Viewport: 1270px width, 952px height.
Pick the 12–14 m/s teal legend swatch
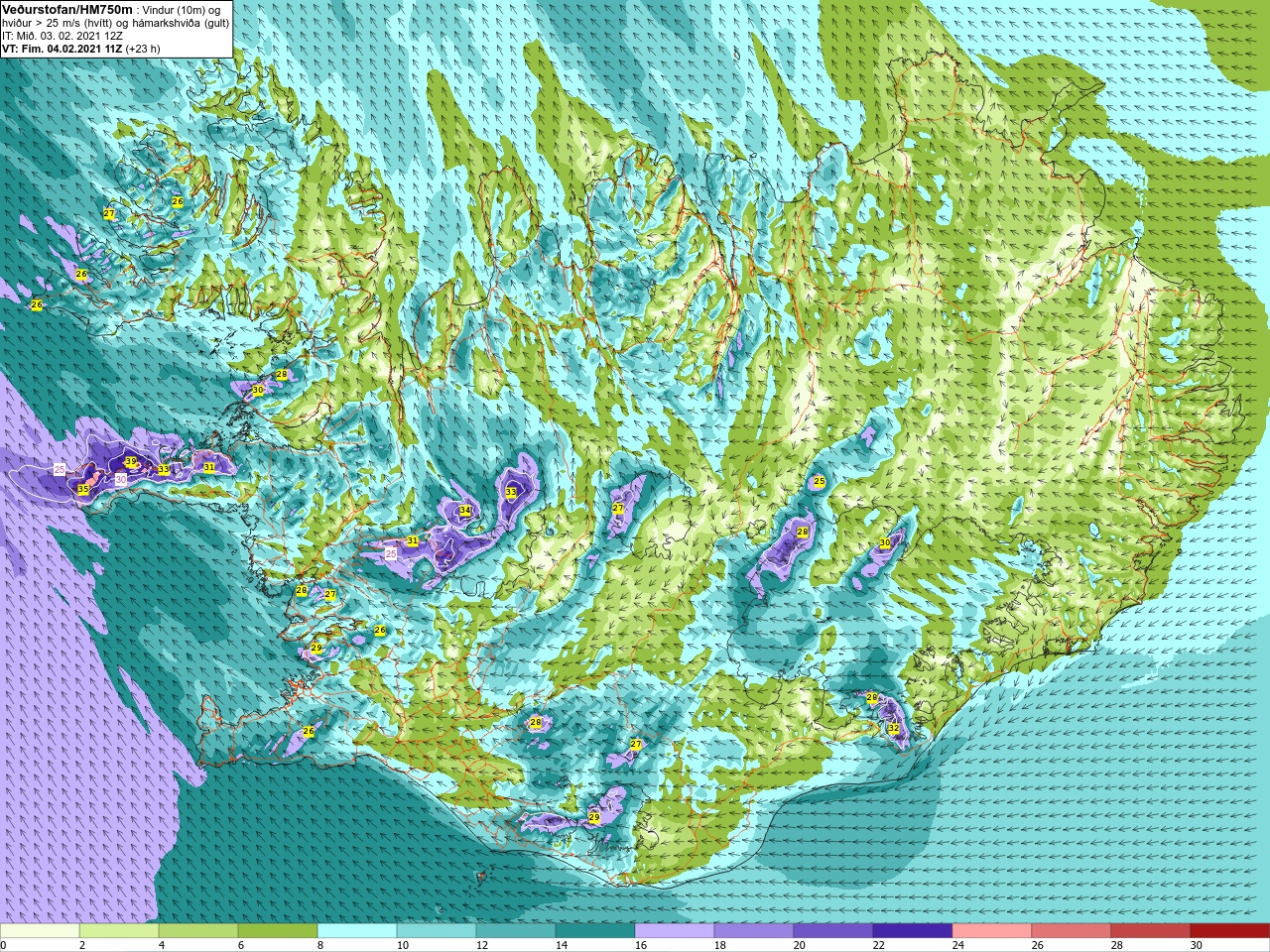pos(516,931)
